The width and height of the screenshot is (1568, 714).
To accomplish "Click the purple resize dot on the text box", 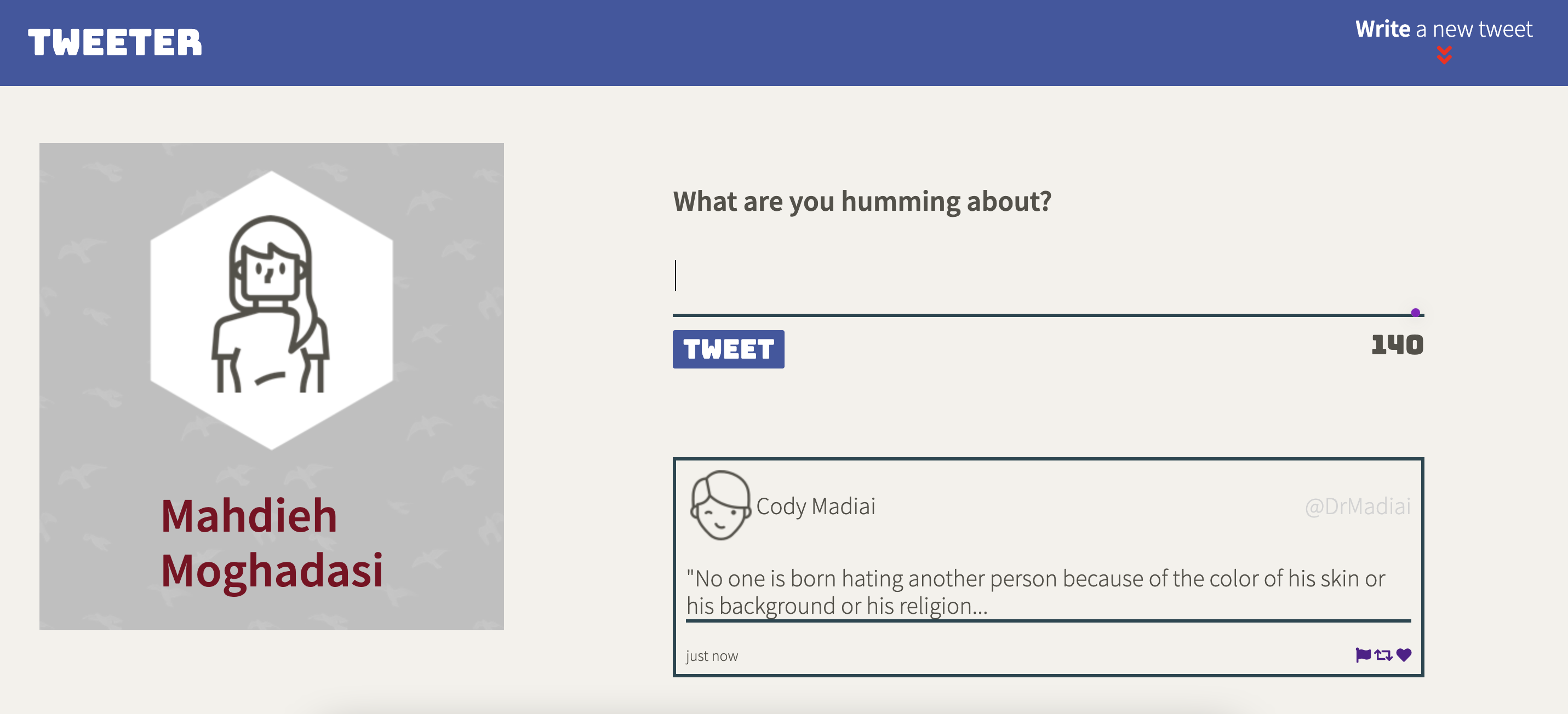I will coord(1415,313).
